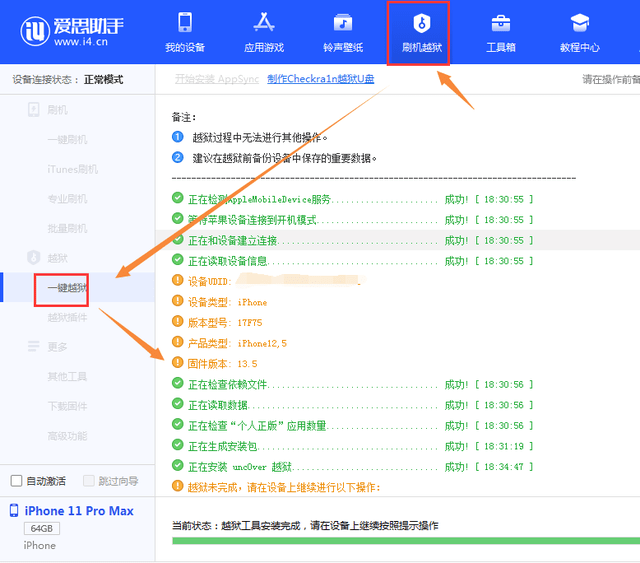The height and width of the screenshot is (563, 640).
Task: Click the note number 2 circle icon
Action: (178, 157)
